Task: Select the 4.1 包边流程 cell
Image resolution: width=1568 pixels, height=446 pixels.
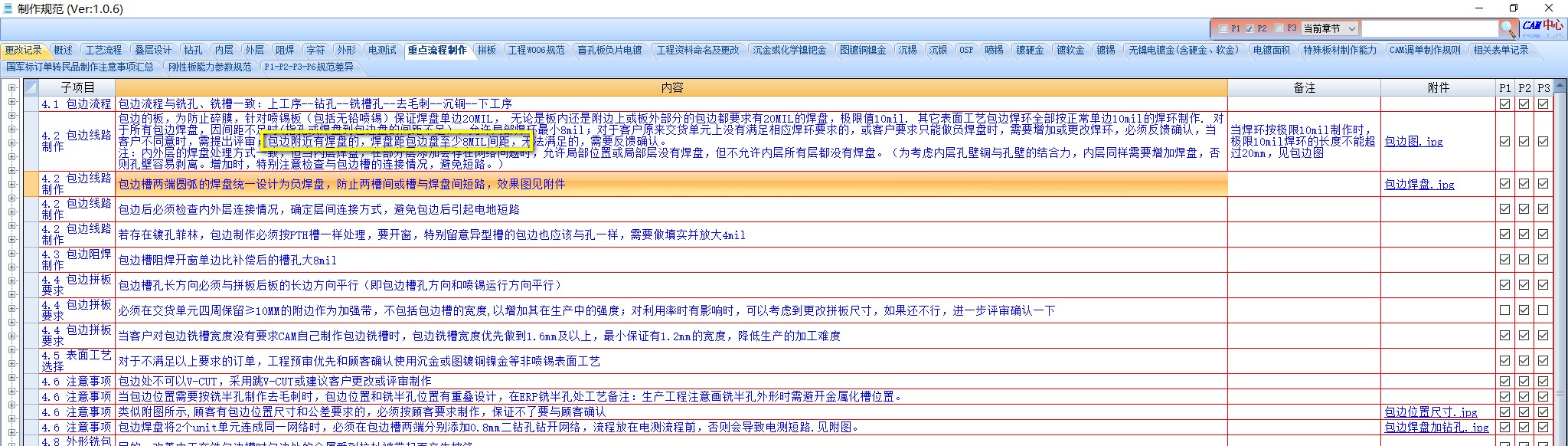Action: pos(77,103)
